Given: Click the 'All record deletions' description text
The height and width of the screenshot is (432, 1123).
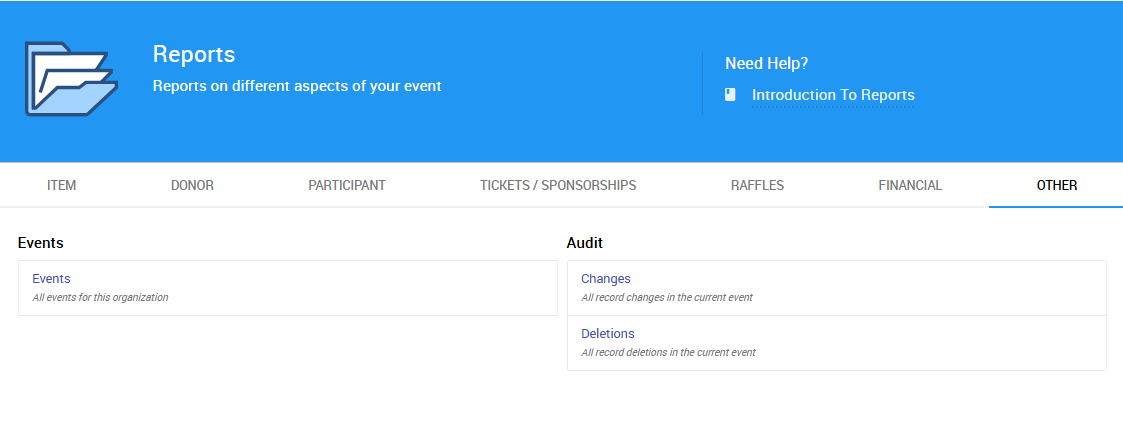Looking at the screenshot, I should pyautogui.click(x=668, y=352).
